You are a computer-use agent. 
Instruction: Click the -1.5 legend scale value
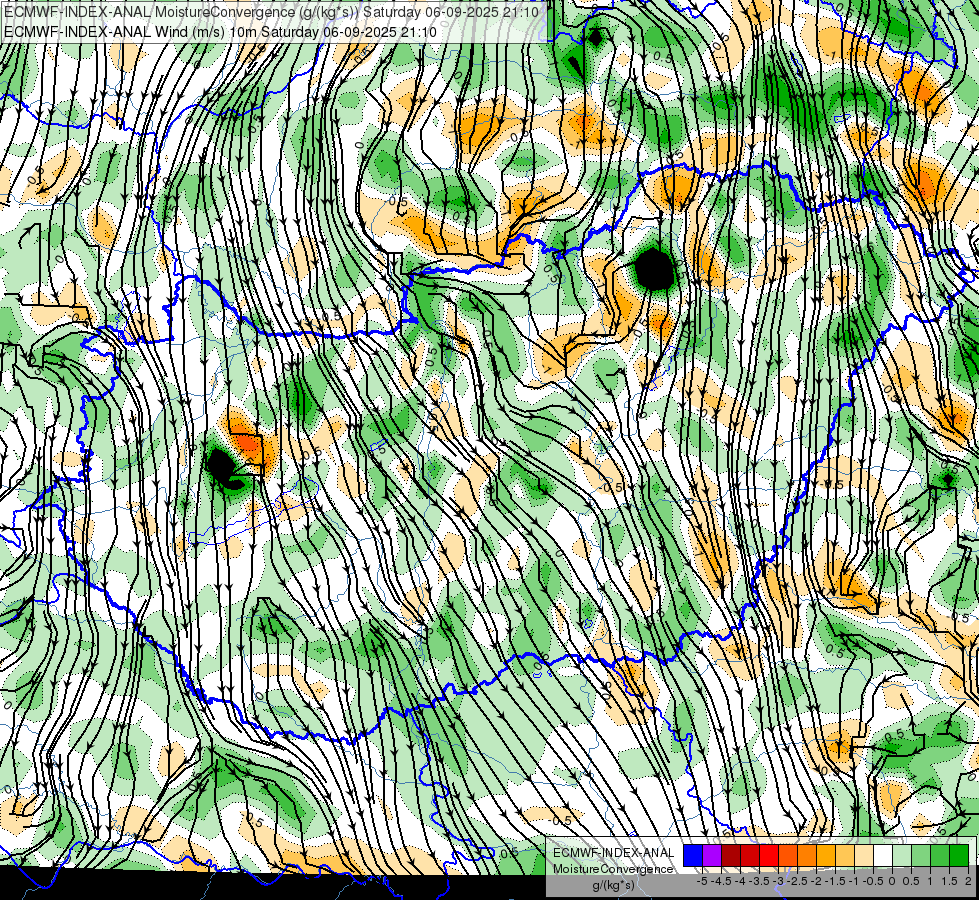835,881
